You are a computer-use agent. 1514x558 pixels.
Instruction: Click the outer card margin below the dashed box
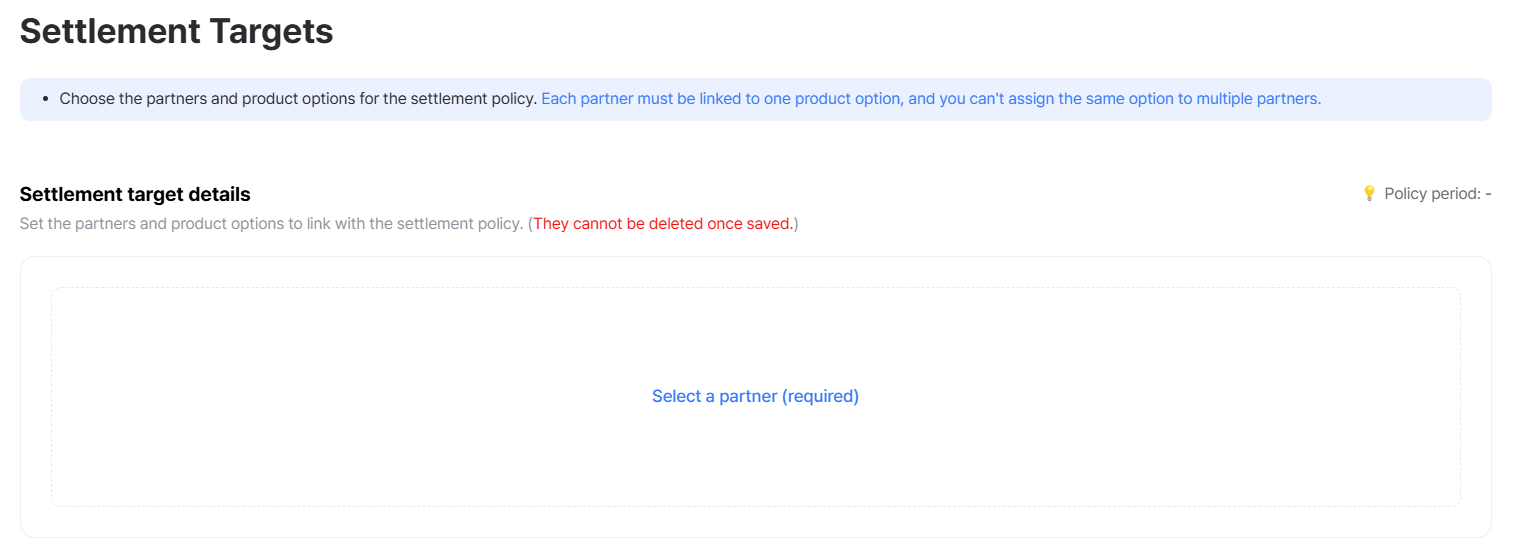755,522
